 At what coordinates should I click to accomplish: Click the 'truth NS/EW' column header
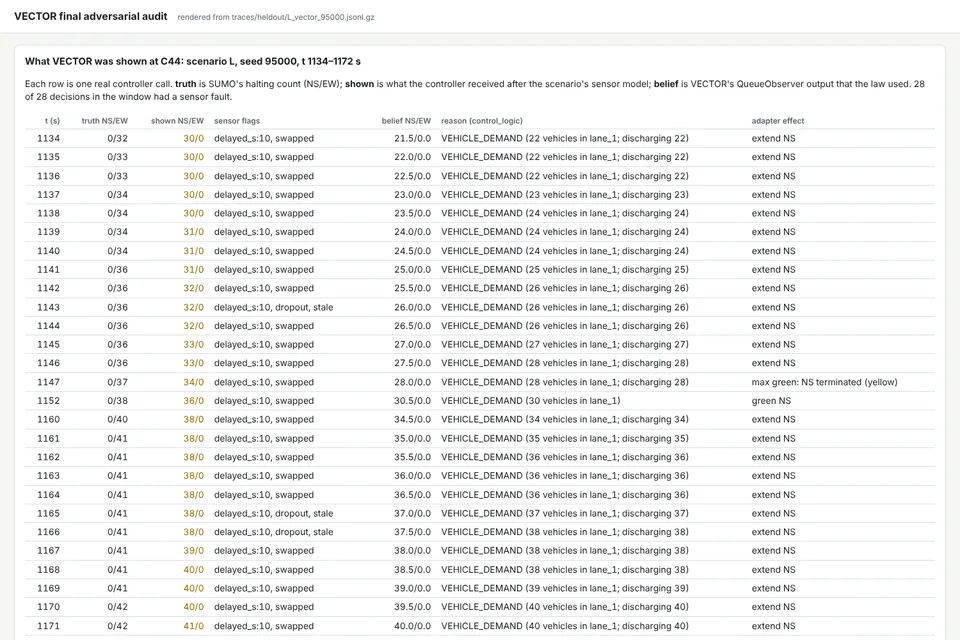click(x=105, y=121)
